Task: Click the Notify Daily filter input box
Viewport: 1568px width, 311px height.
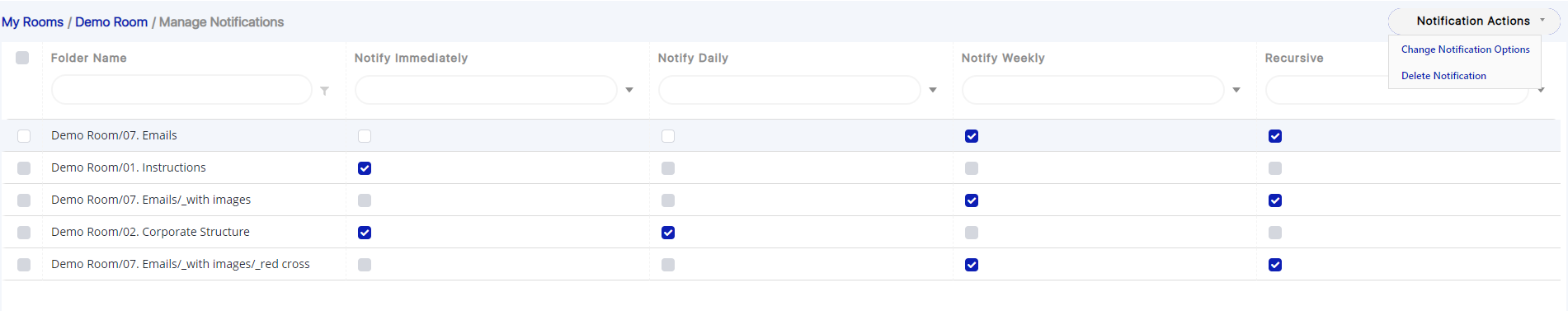Action: pyautogui.click(x=789, y=90)
